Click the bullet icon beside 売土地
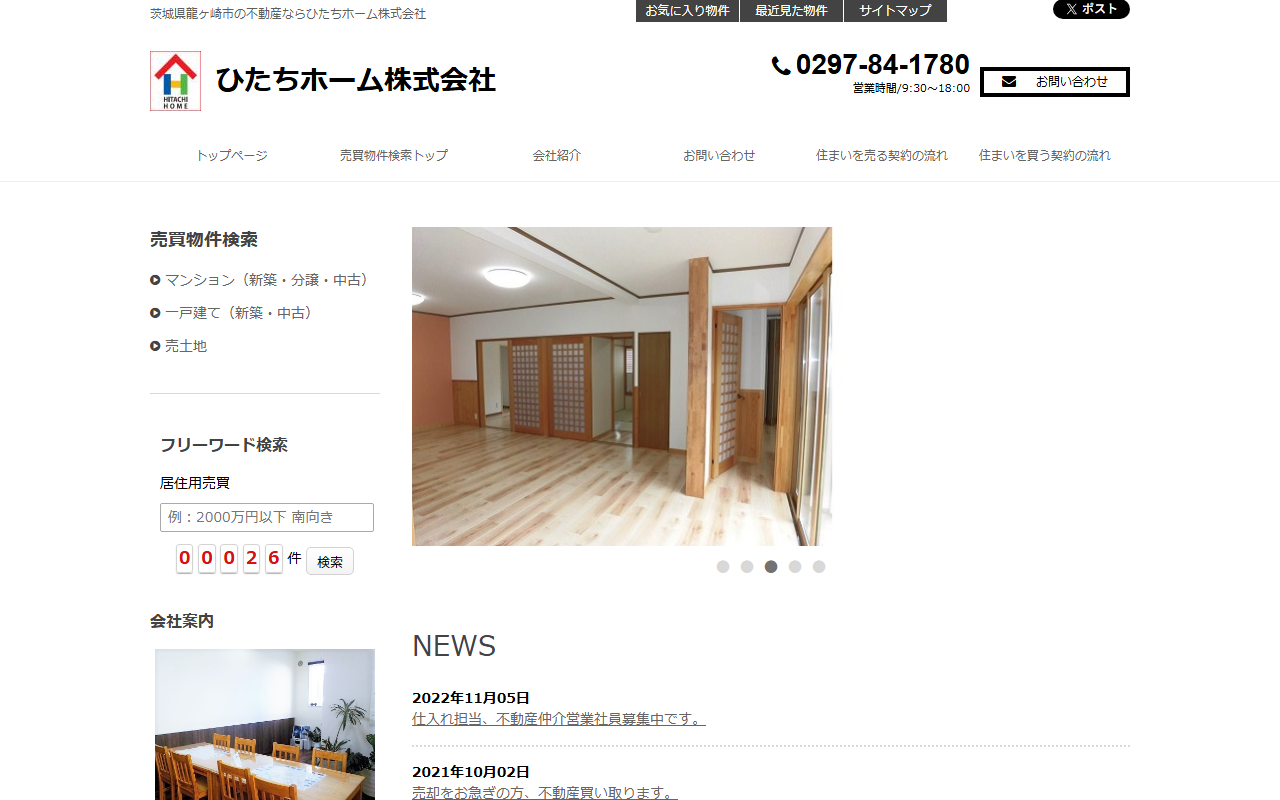This screenshot has width=1280, height=800. point(155,346)
